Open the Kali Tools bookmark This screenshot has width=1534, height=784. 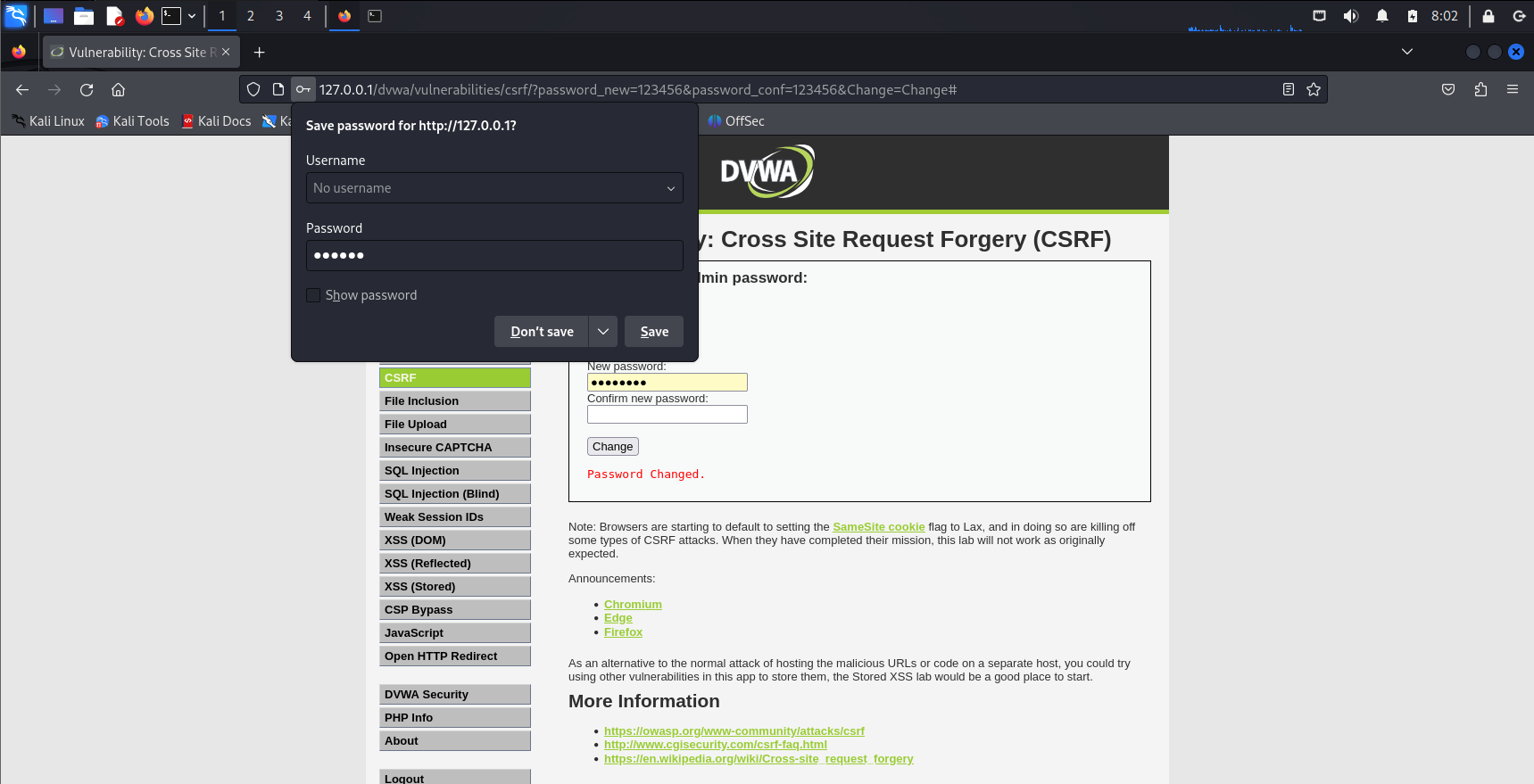(x=132, y=121)
